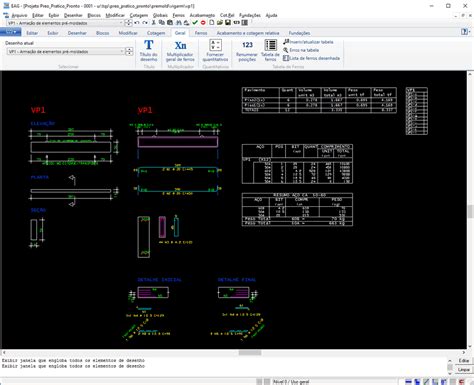
Task: Select the Fornecer quantitativos icon
Action: (x=215, y=50)
